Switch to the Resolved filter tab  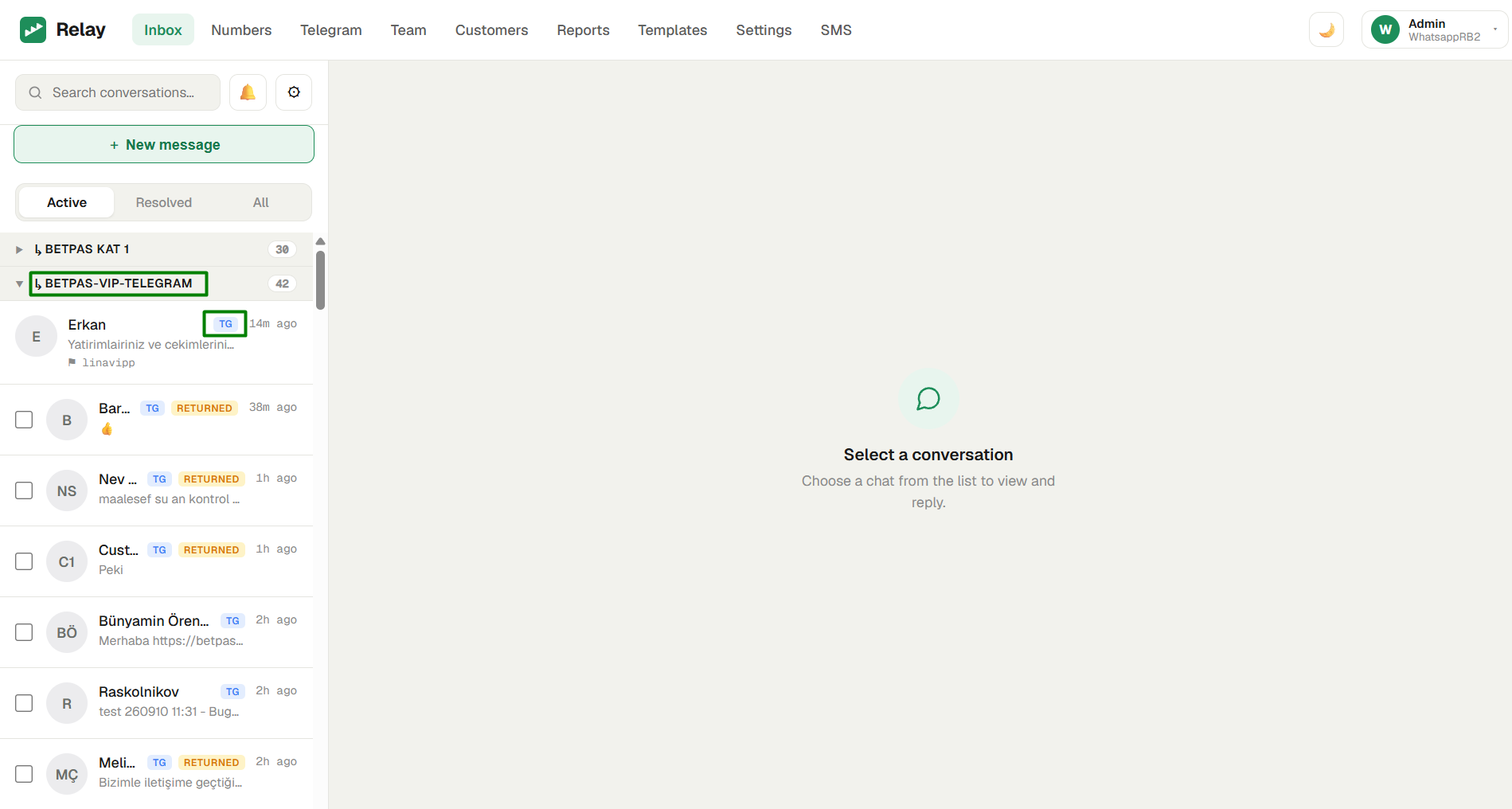click(x=164, y=202)
